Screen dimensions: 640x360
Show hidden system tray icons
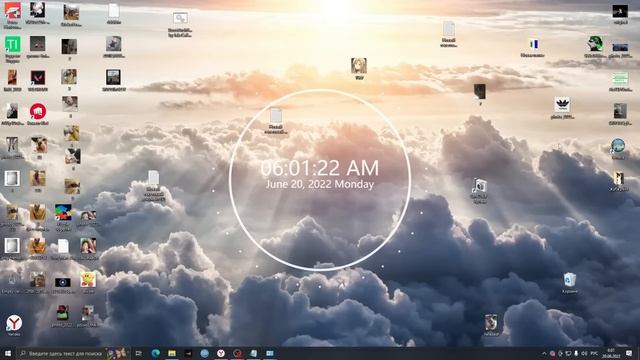[544, 353]
